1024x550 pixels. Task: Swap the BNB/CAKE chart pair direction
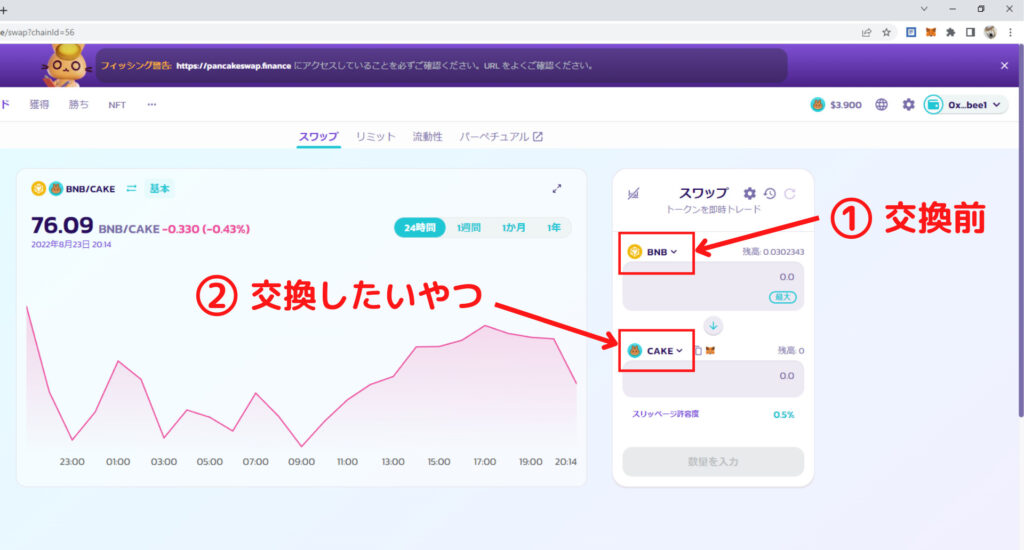(x=131, y=188)
